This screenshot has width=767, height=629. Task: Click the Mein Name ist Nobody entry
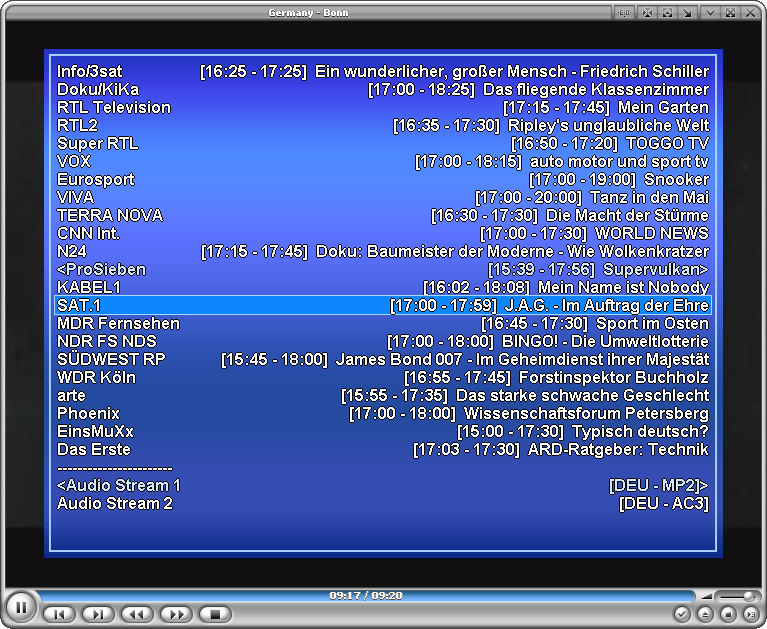(x=624, y=288)
